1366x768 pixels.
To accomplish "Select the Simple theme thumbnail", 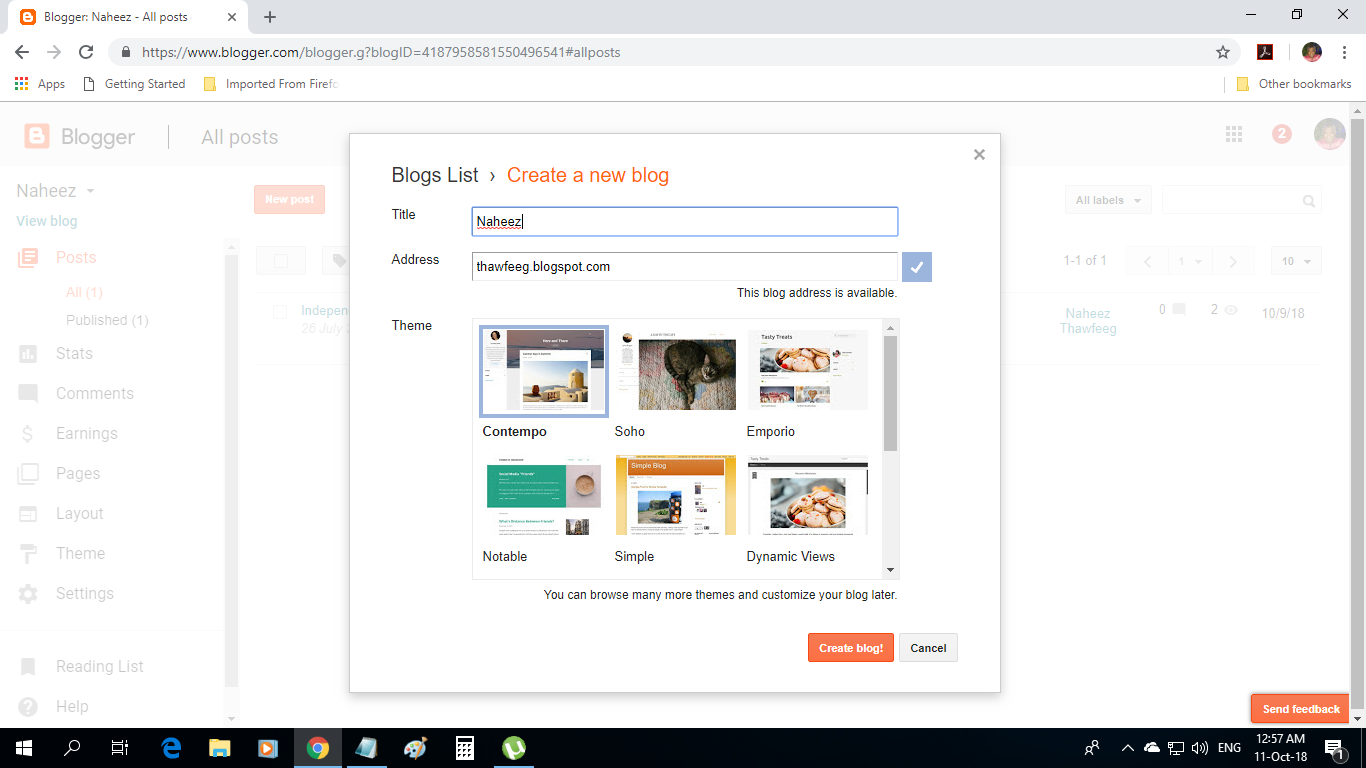I will click(676, 496).
